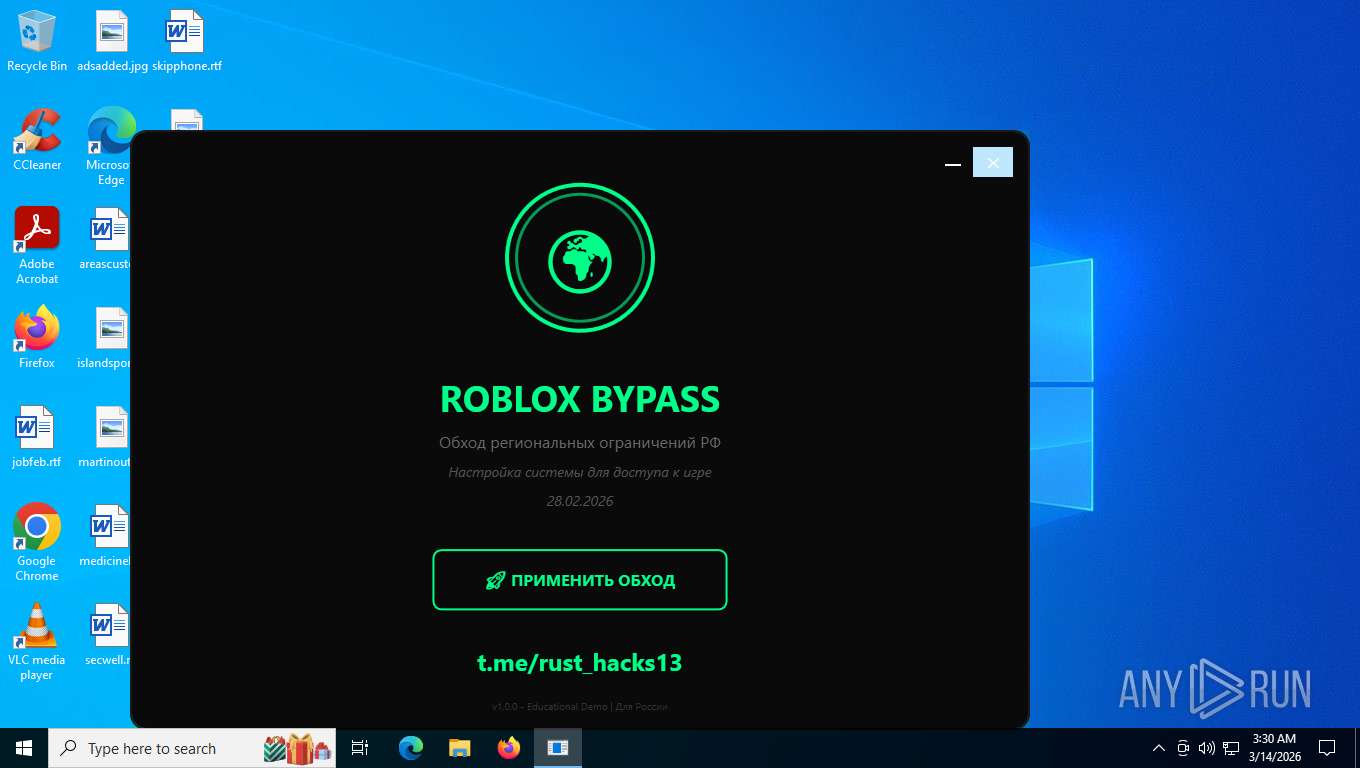Open the Recycle Bin desktop icon
Screen dimensions: 1360x768
point(37,41)
